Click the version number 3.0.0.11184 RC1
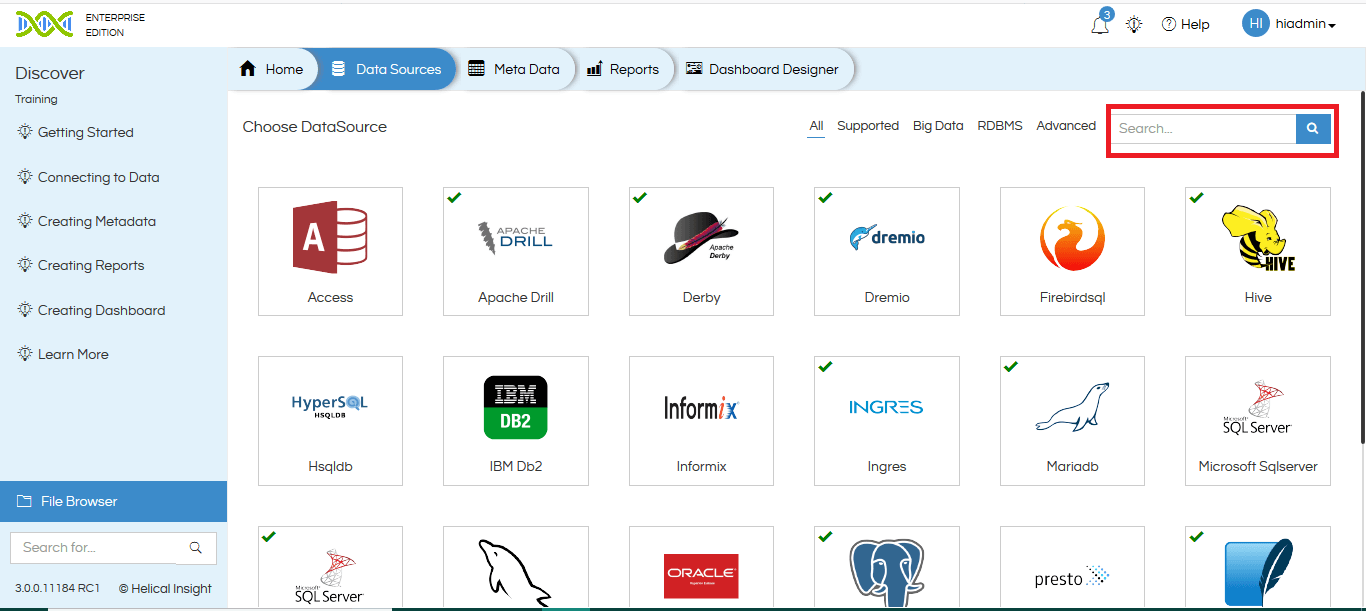Viewport: 1366px width, 614px height. click(x=57, y=588)
